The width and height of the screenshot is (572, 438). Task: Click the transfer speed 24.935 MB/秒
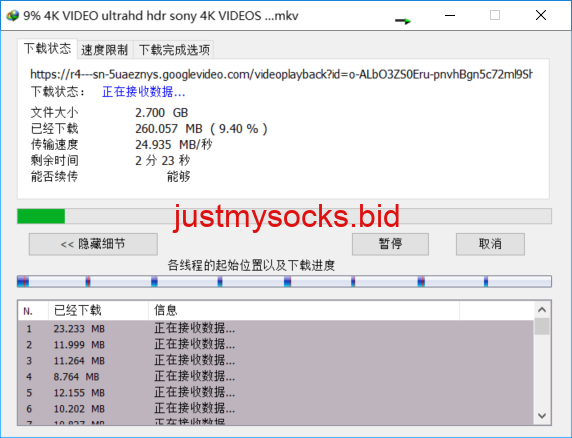[174, 145]
